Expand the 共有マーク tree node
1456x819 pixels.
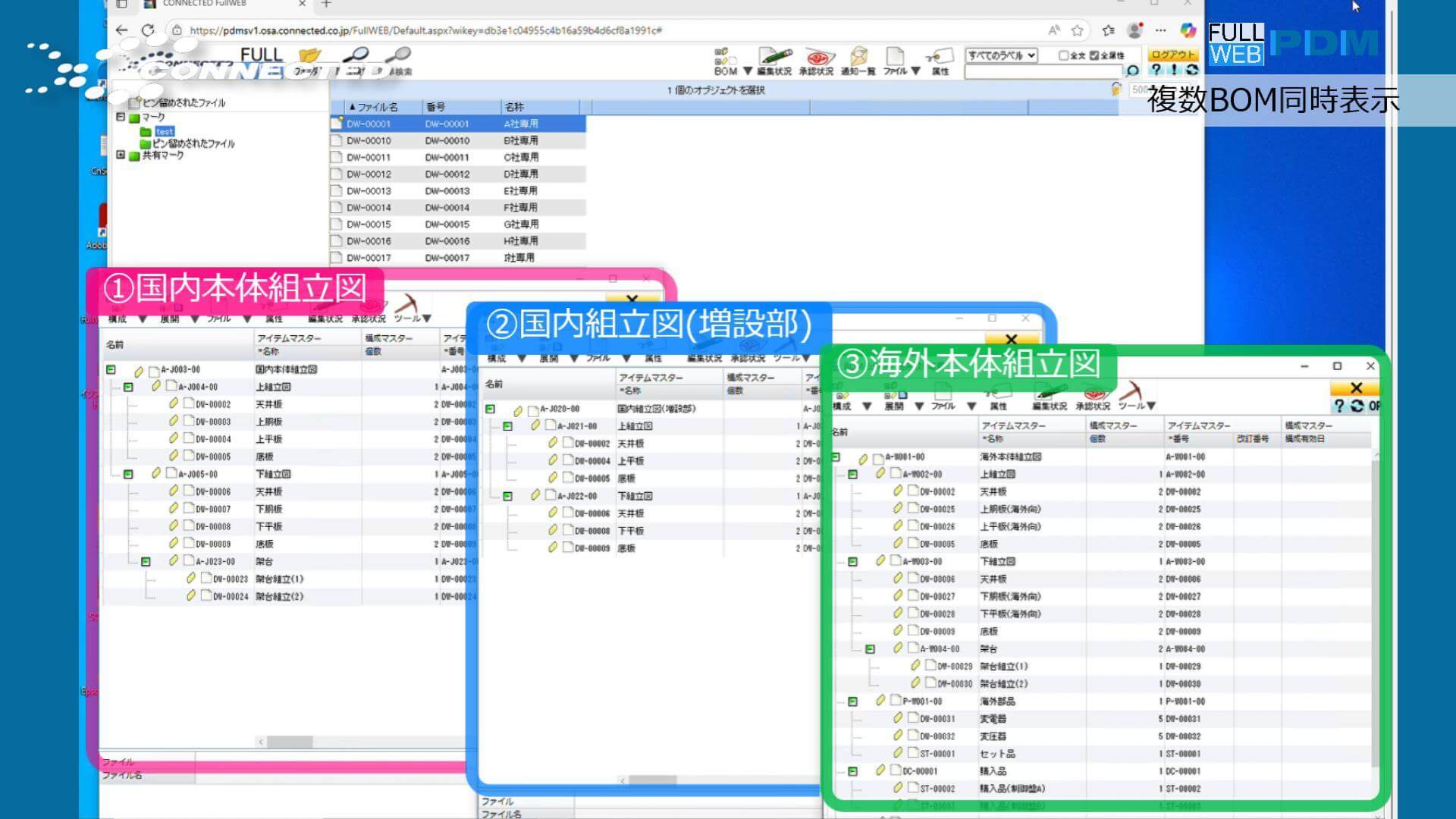pos(121,155)
